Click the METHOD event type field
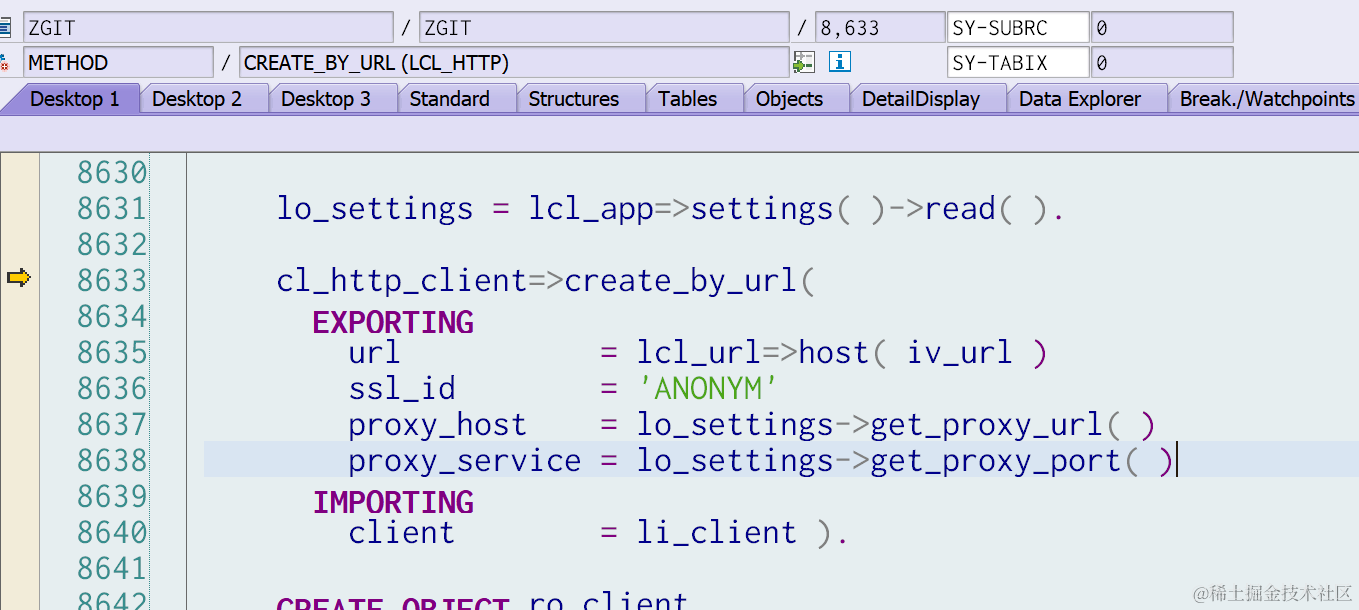This screenshot has height=610, width=1359. click(118, 63)
